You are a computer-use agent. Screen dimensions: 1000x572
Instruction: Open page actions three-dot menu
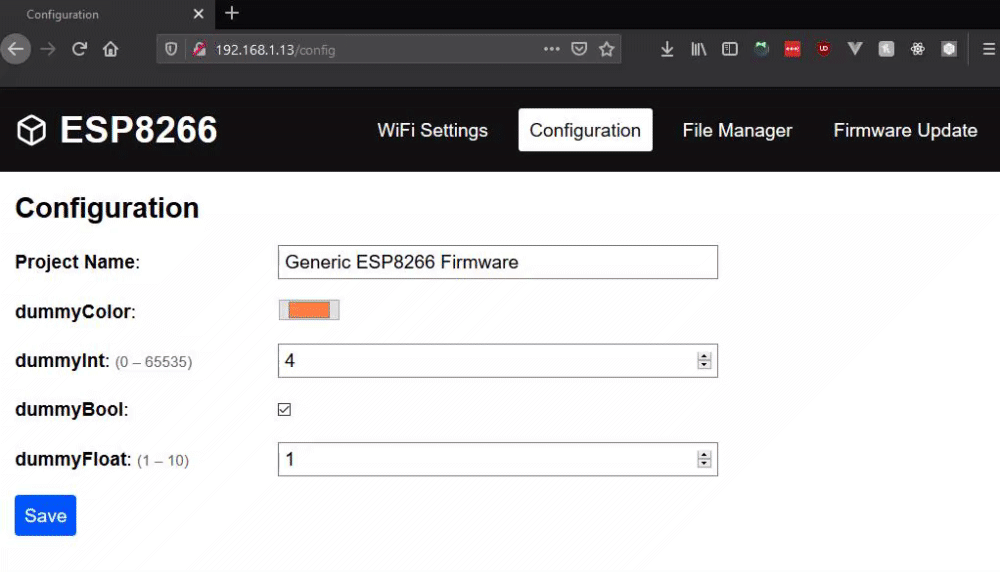[x=552, y=48]
